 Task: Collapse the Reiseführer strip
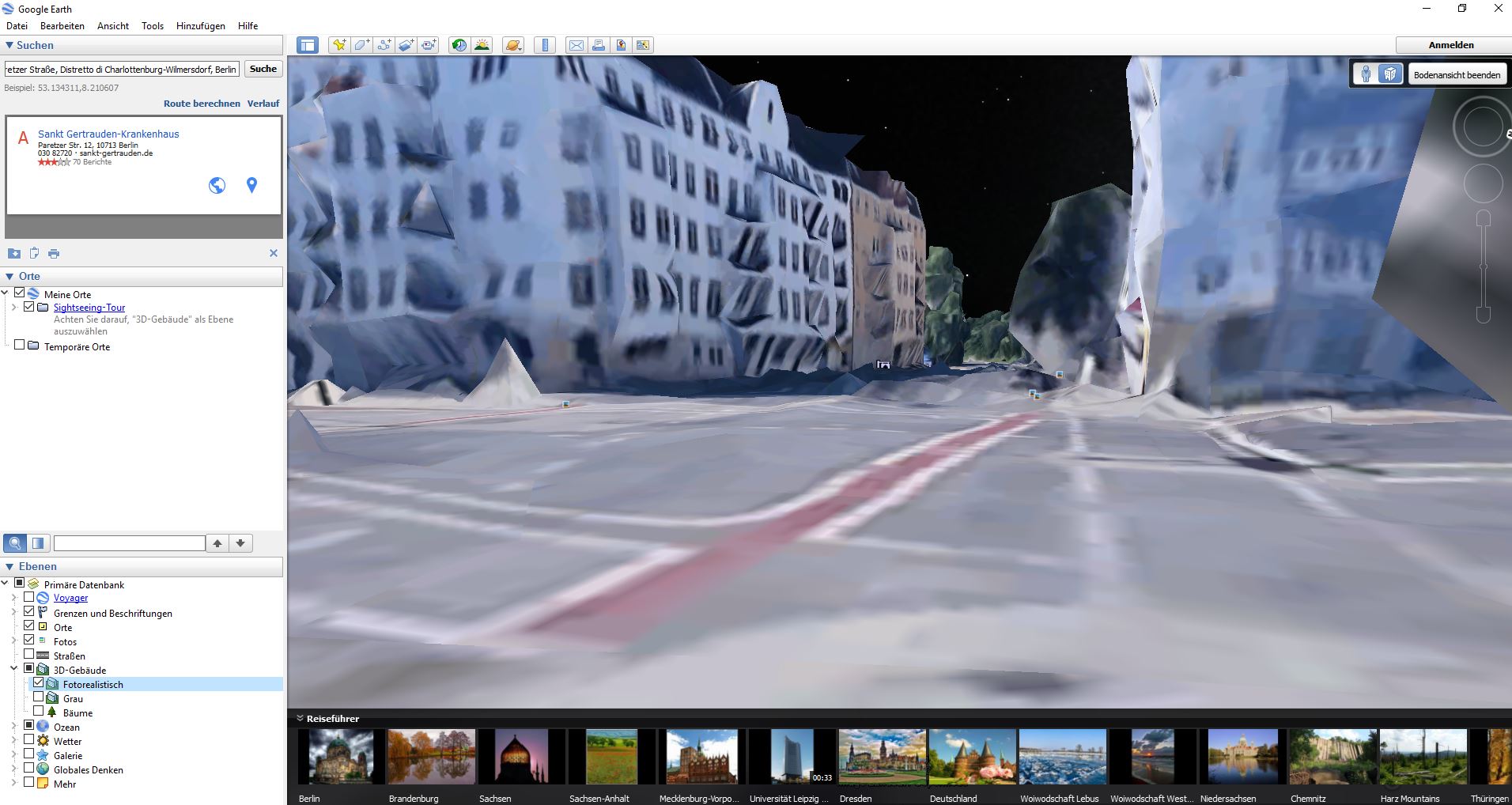tap(301, 718)
